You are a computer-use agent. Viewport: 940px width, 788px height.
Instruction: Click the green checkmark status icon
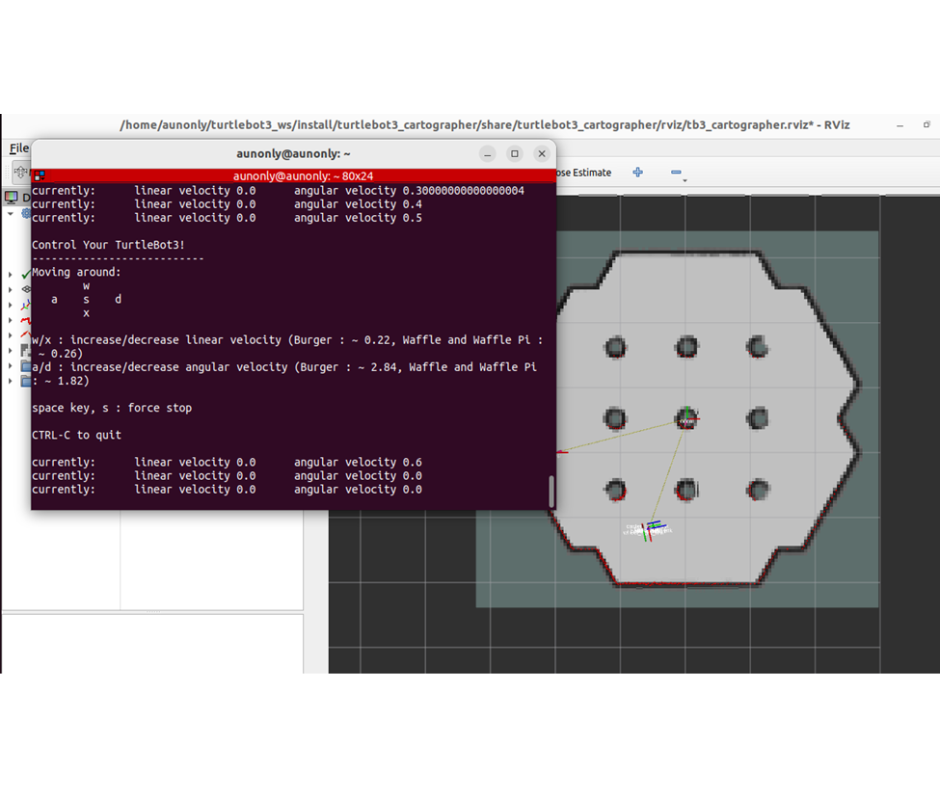(x=25, y=274)
